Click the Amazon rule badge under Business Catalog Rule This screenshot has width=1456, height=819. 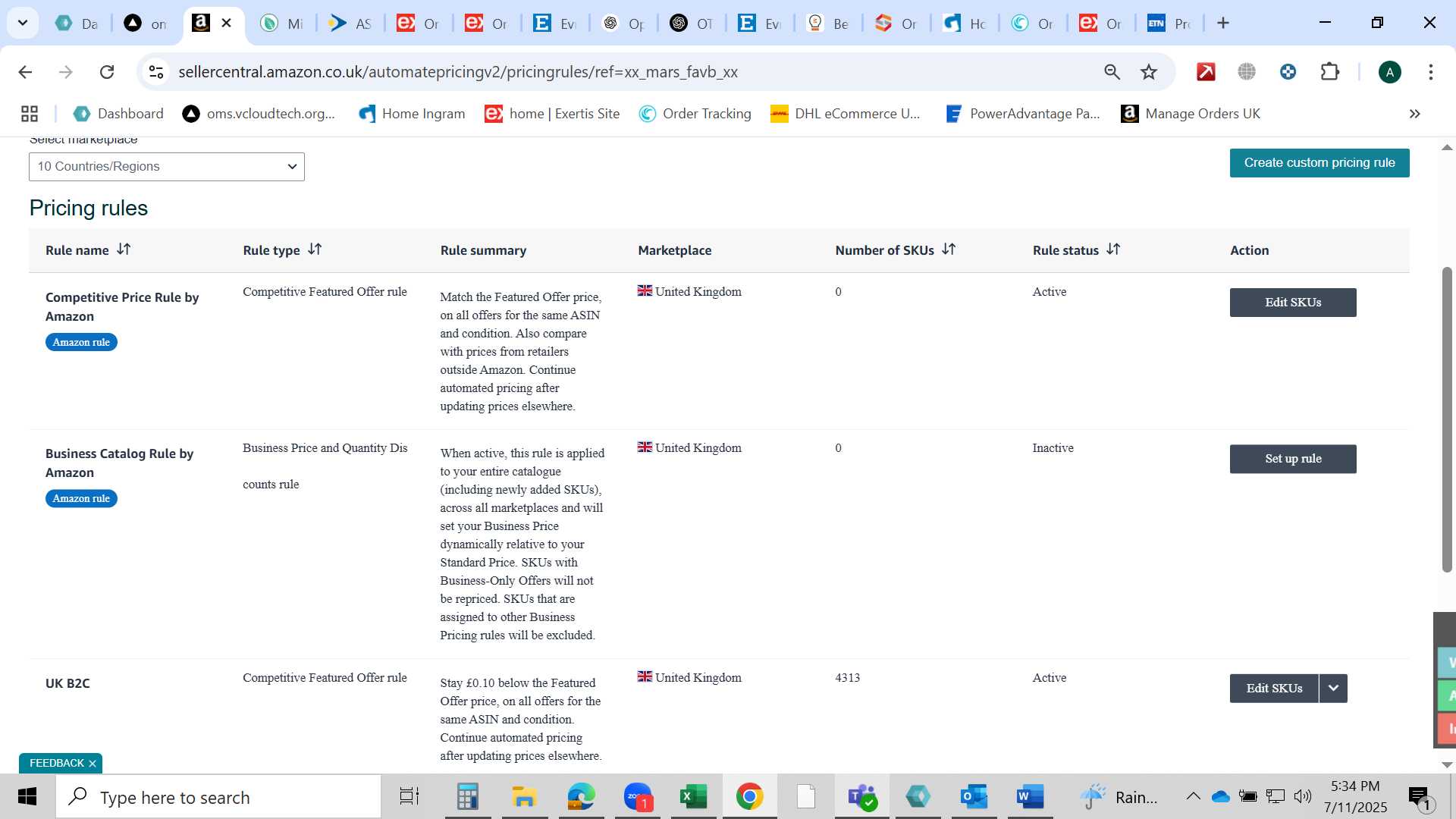(x=81, y=498)
